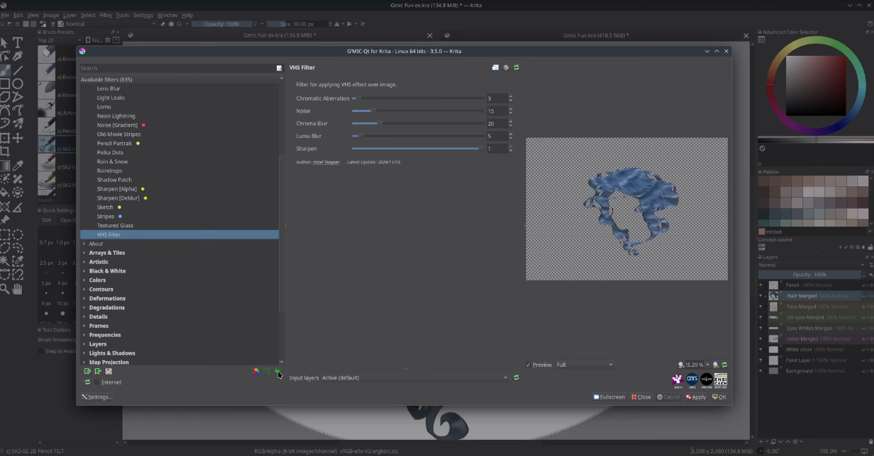Expand the Black & White category
This screenshot has width=874, height=456.
tap(85, 271)
